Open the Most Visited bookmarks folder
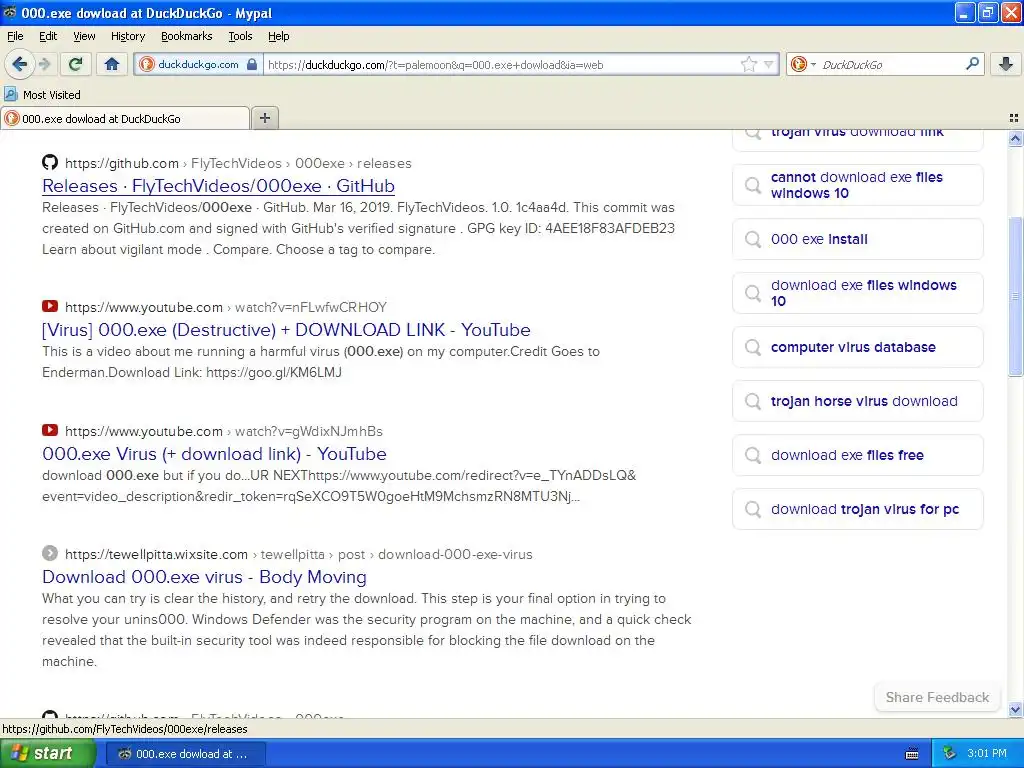 (x=42, y=95)
